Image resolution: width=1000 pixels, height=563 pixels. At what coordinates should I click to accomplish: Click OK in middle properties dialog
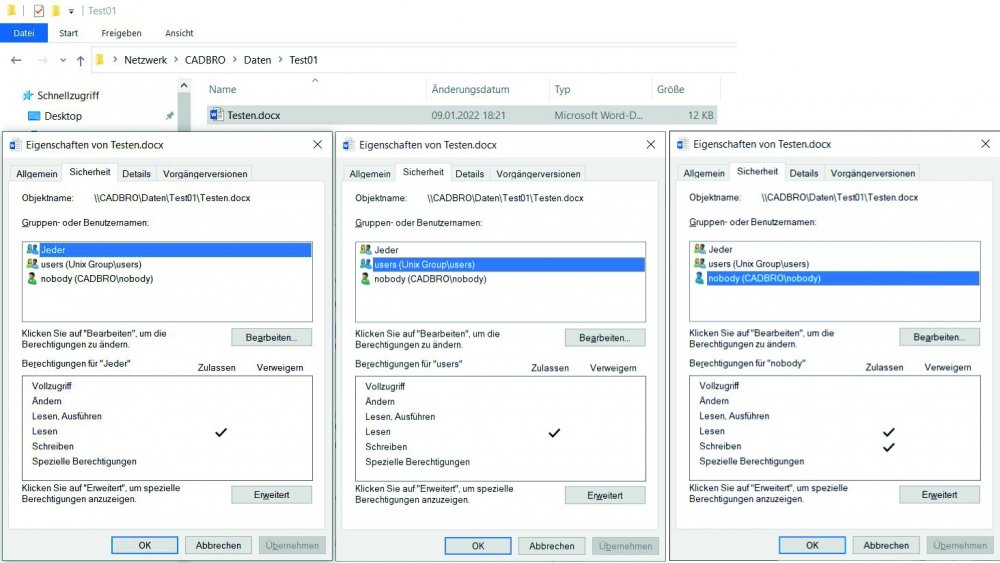[x=478, y=546]
